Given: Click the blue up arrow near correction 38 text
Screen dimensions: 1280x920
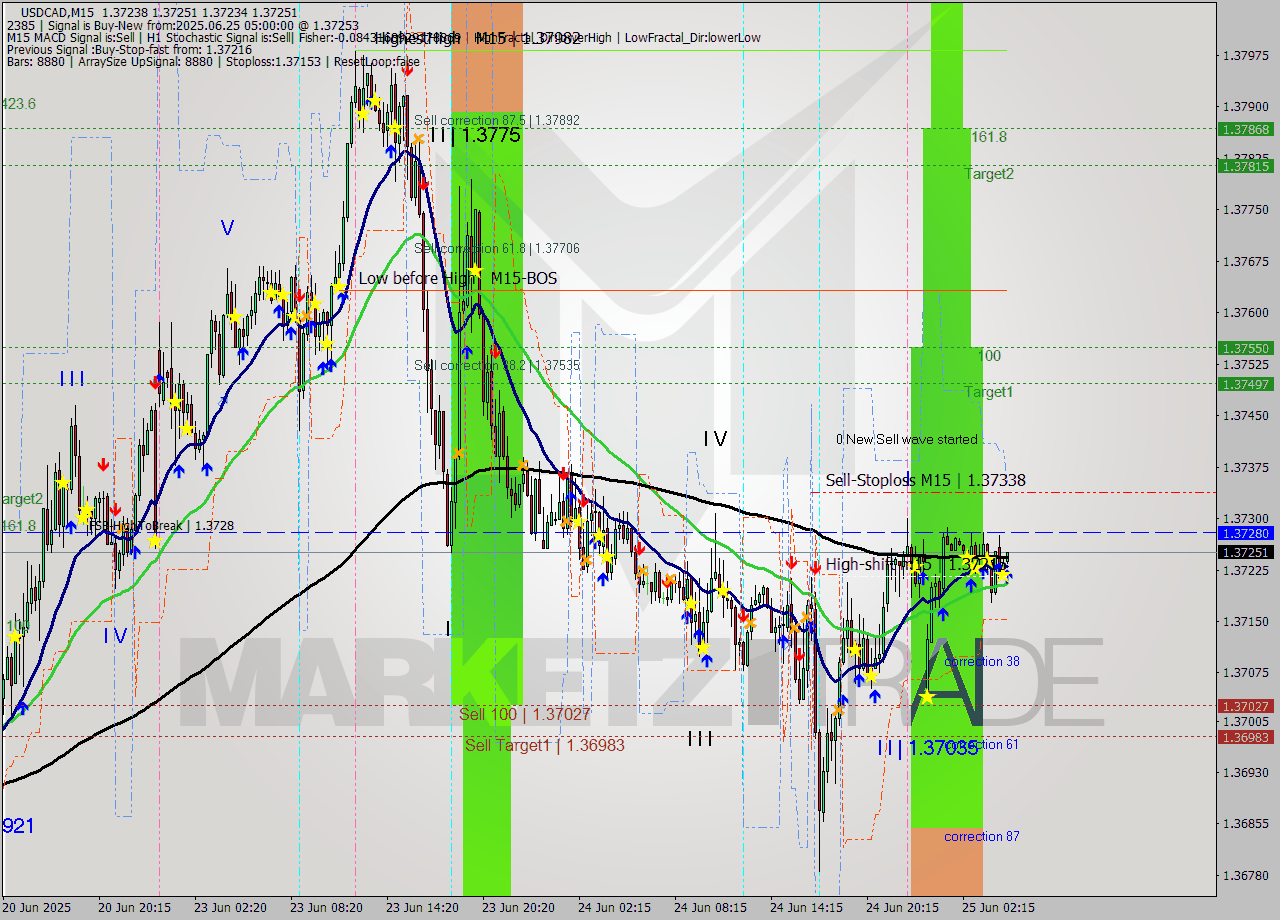Looking at the screenshot, I should pos(943,614).
